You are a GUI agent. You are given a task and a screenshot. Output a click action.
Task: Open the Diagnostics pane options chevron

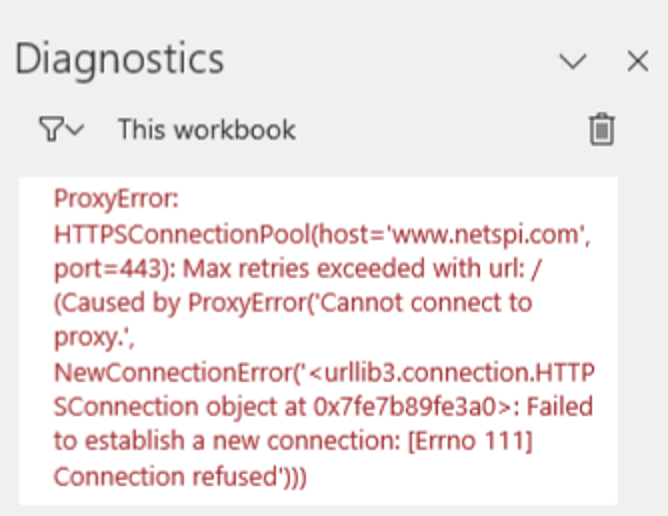[573, 61]
